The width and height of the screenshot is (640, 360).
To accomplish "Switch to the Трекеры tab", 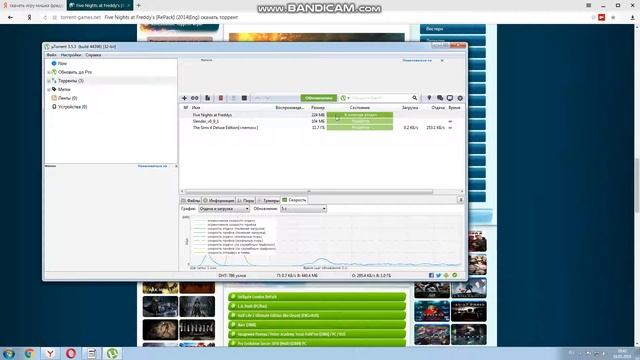I will pyautogui.click(x=268, y=200).
